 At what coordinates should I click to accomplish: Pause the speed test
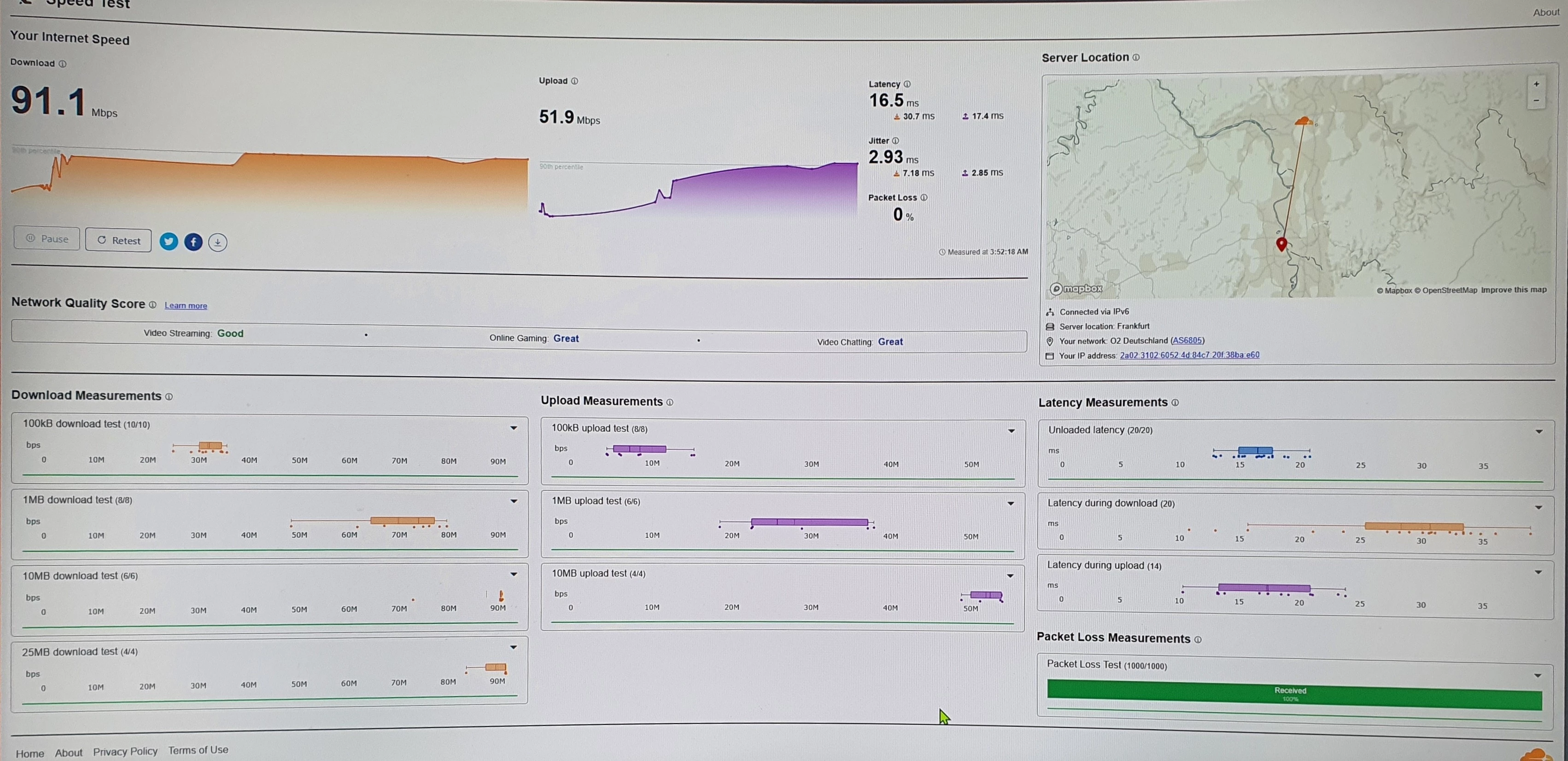pos(47,239)
